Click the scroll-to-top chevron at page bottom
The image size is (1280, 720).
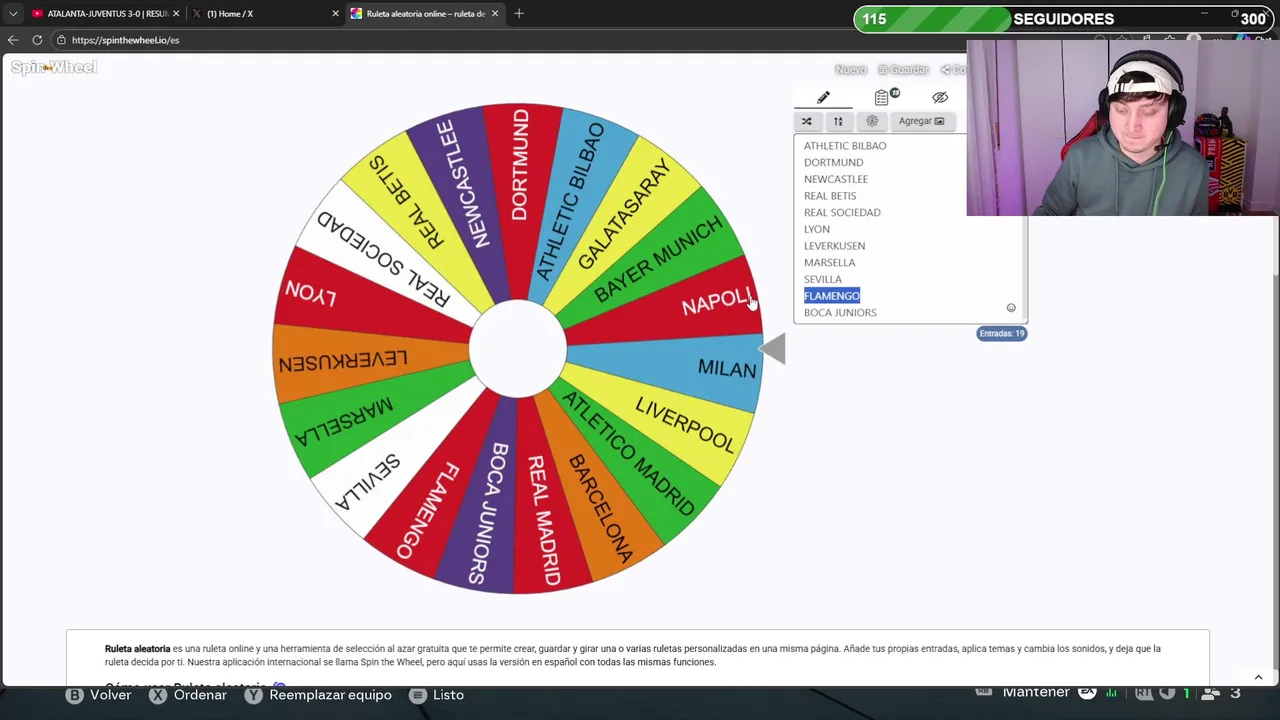coord(1258,678)
